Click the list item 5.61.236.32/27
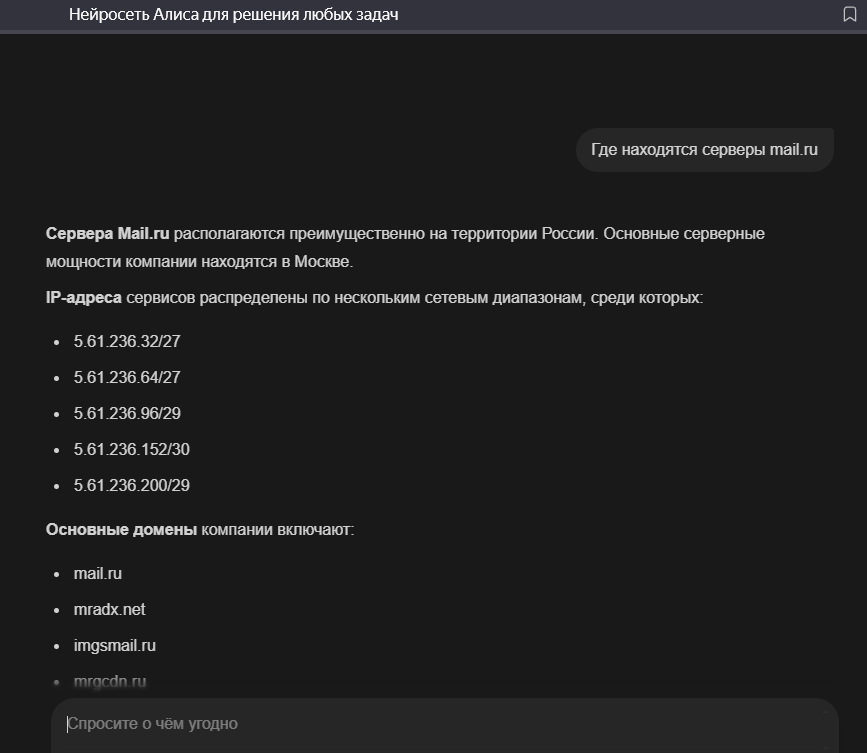The image size is (867, 753). tap(127, 342)
